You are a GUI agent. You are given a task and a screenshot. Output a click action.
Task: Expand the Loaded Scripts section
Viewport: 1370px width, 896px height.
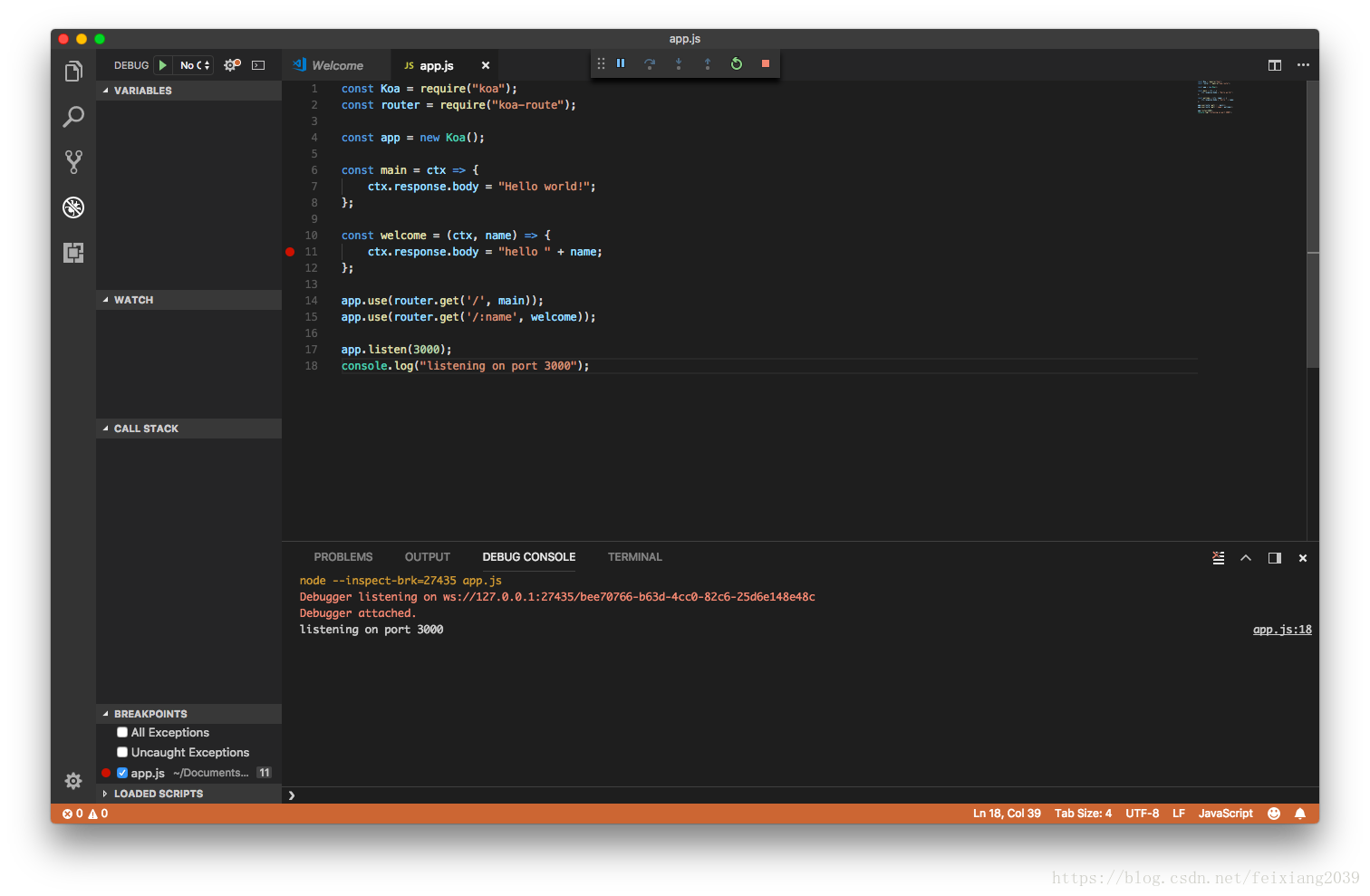click(158, 794)
